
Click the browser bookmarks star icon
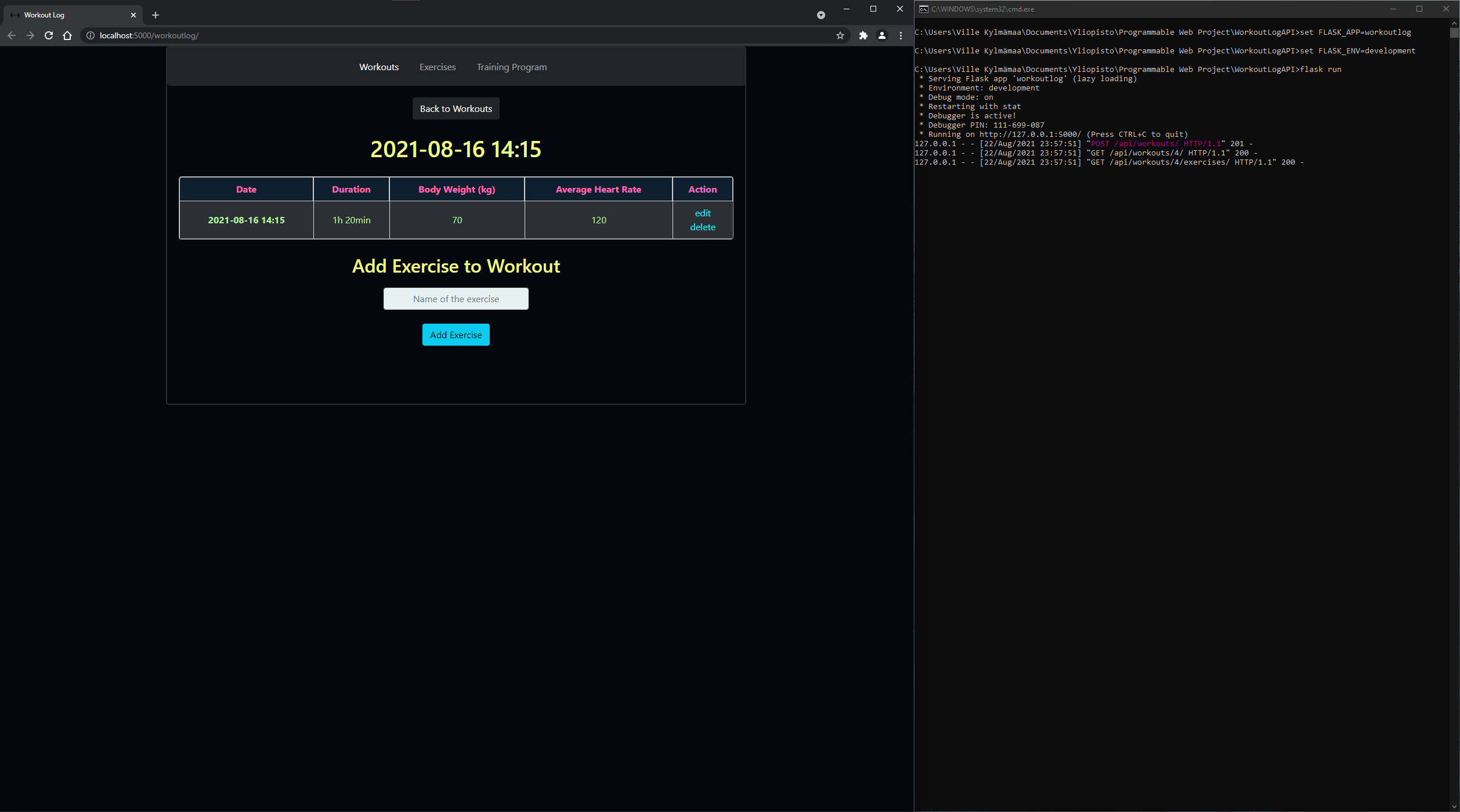pos(839,35)
